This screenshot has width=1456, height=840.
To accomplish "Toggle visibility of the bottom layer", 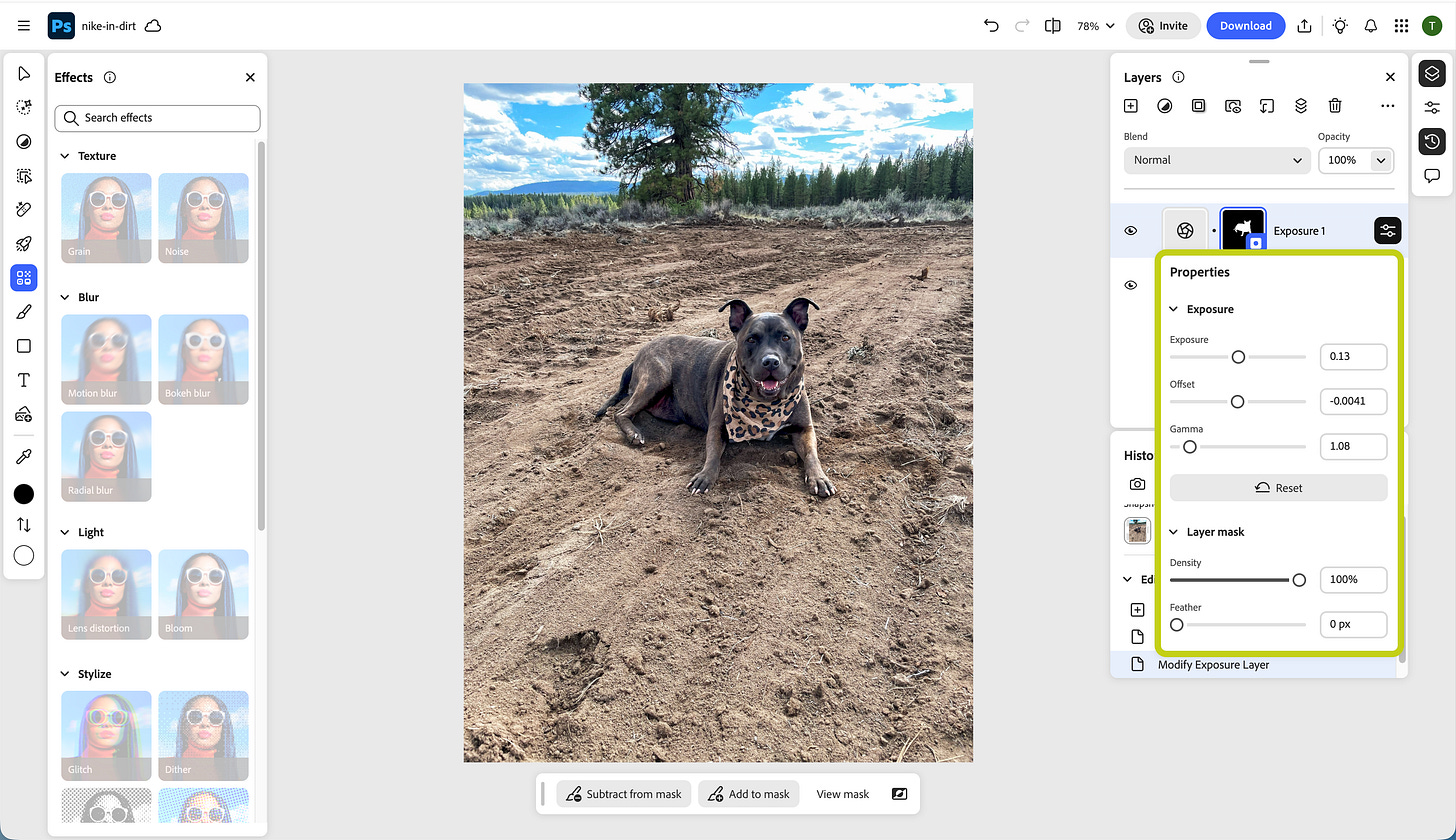I will pyautogui.click(x=1131, y=285).
